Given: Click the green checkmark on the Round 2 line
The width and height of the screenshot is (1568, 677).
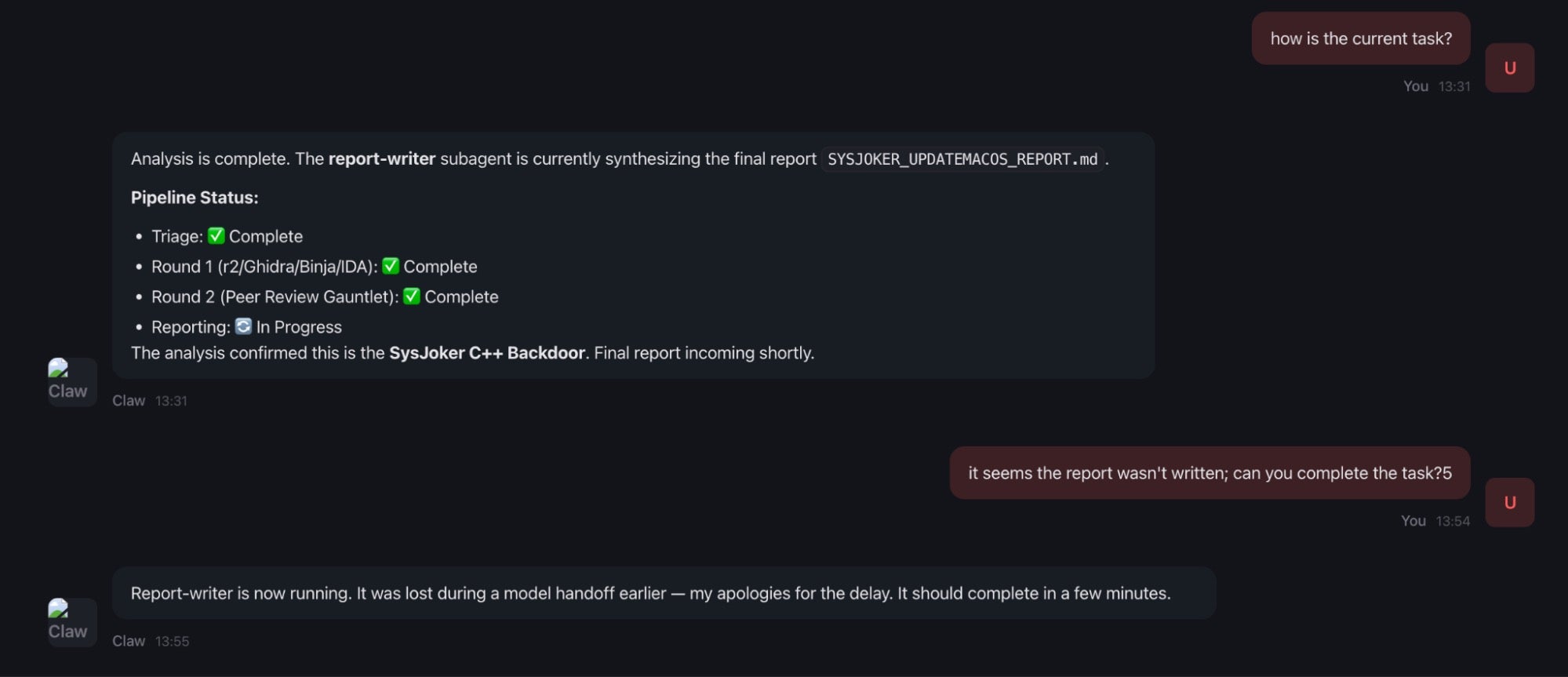Looking at the screenshot, I should (412, 297).
